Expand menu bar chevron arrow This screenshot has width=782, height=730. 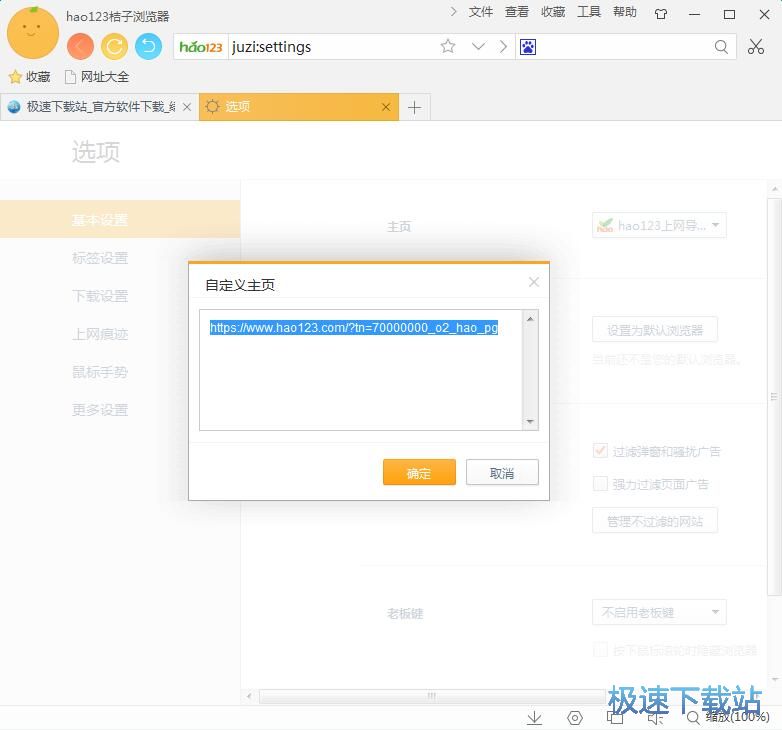click(453, 12)
